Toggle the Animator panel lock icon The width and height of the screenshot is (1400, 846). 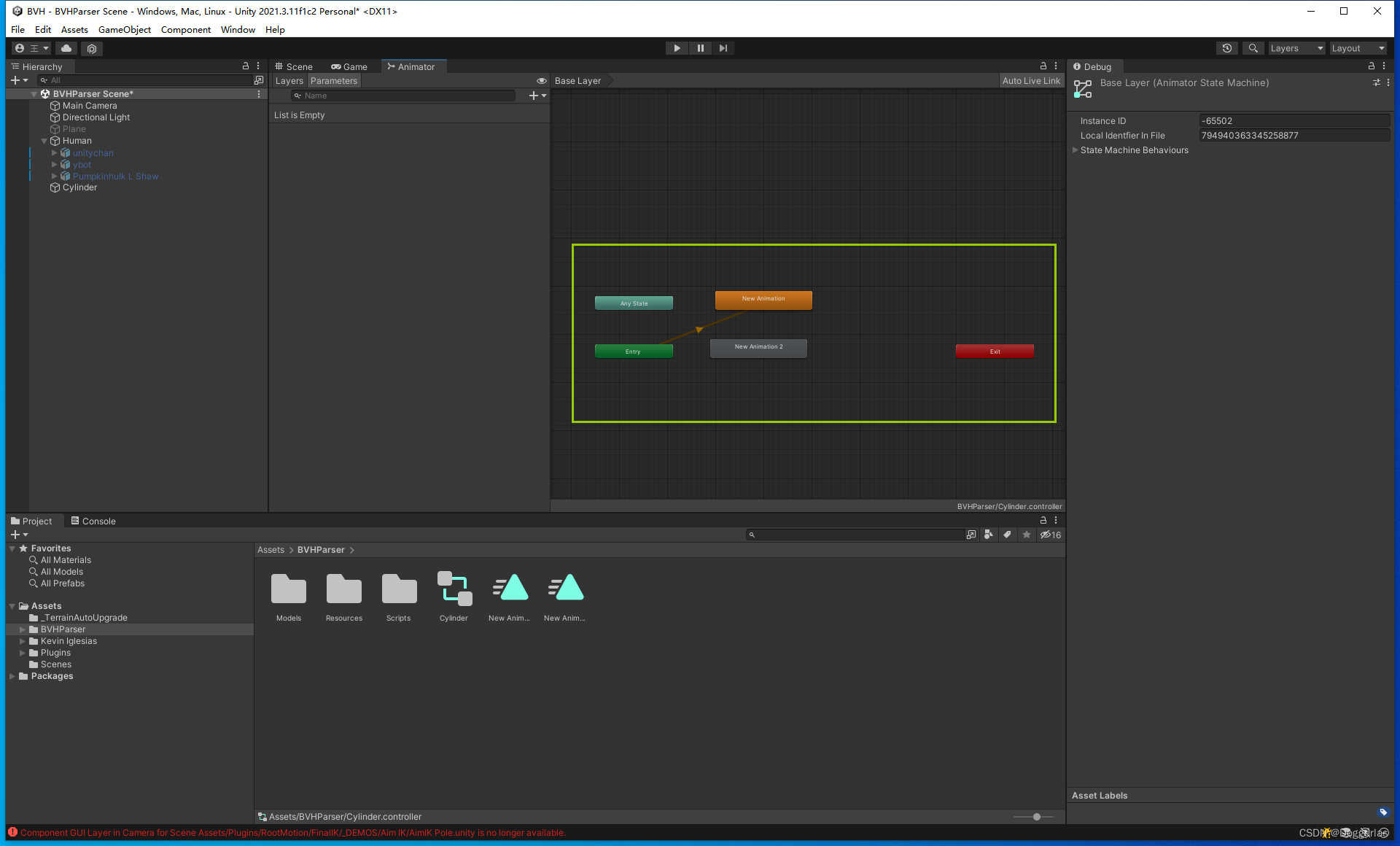click(1043, 66)
